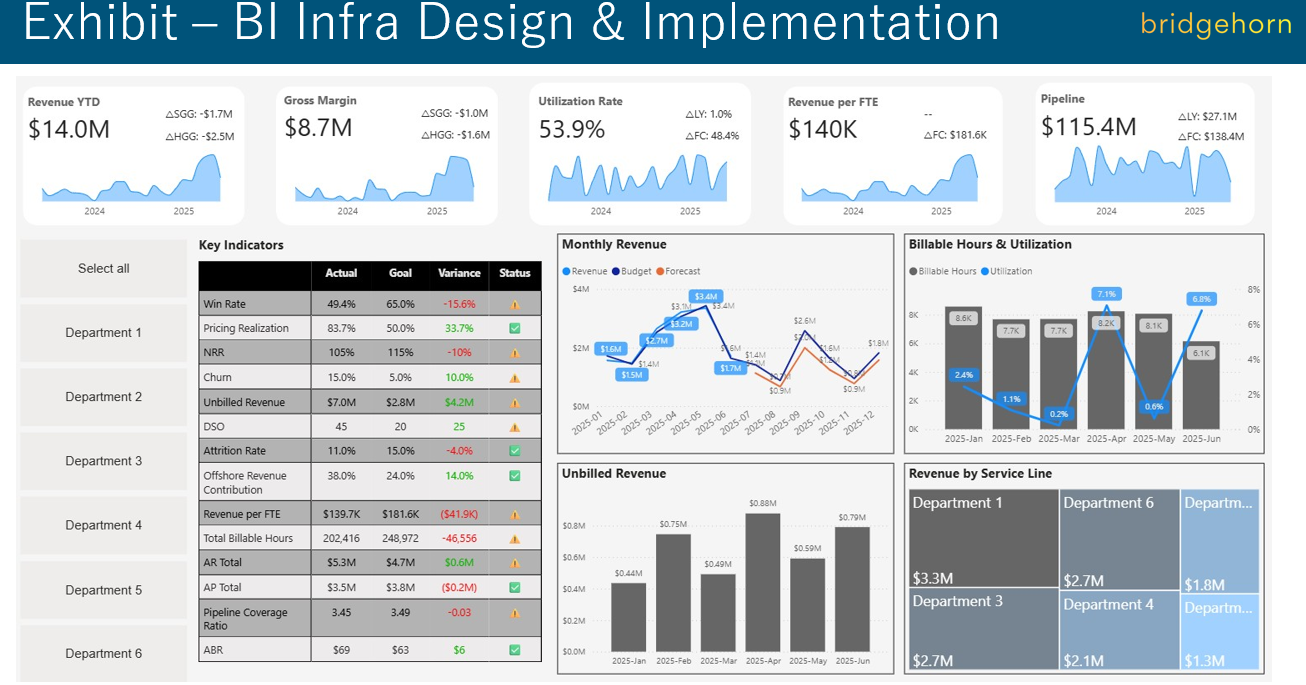Click the Pricing Realization green check icon
This screenshot has height=685, width=1306.
(515, 328)
